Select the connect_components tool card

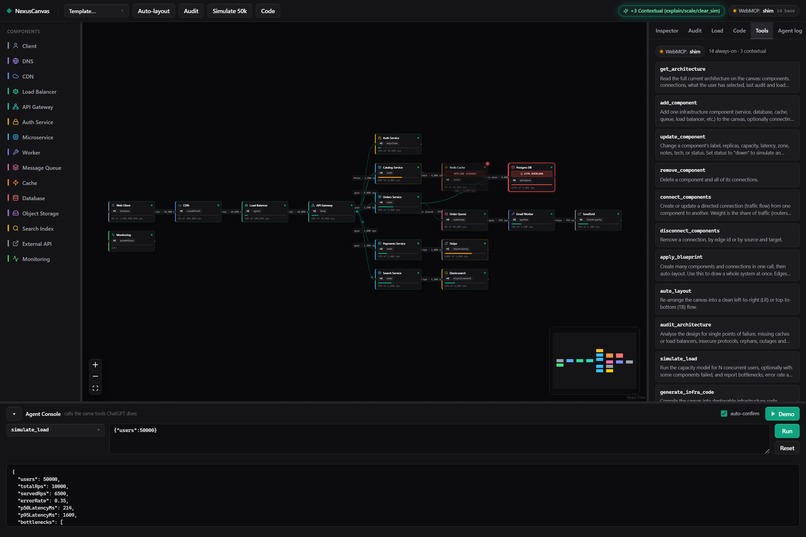click(727, 205)
